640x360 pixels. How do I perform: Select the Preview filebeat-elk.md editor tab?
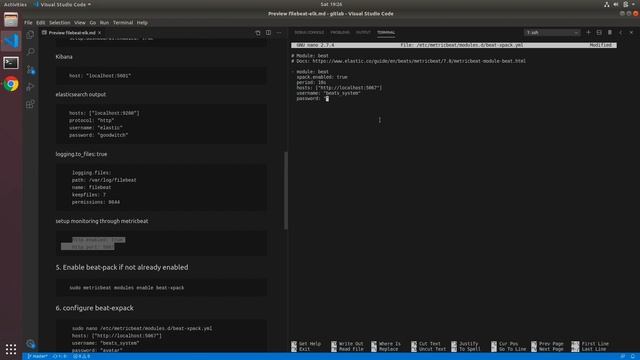coord(72,33)
